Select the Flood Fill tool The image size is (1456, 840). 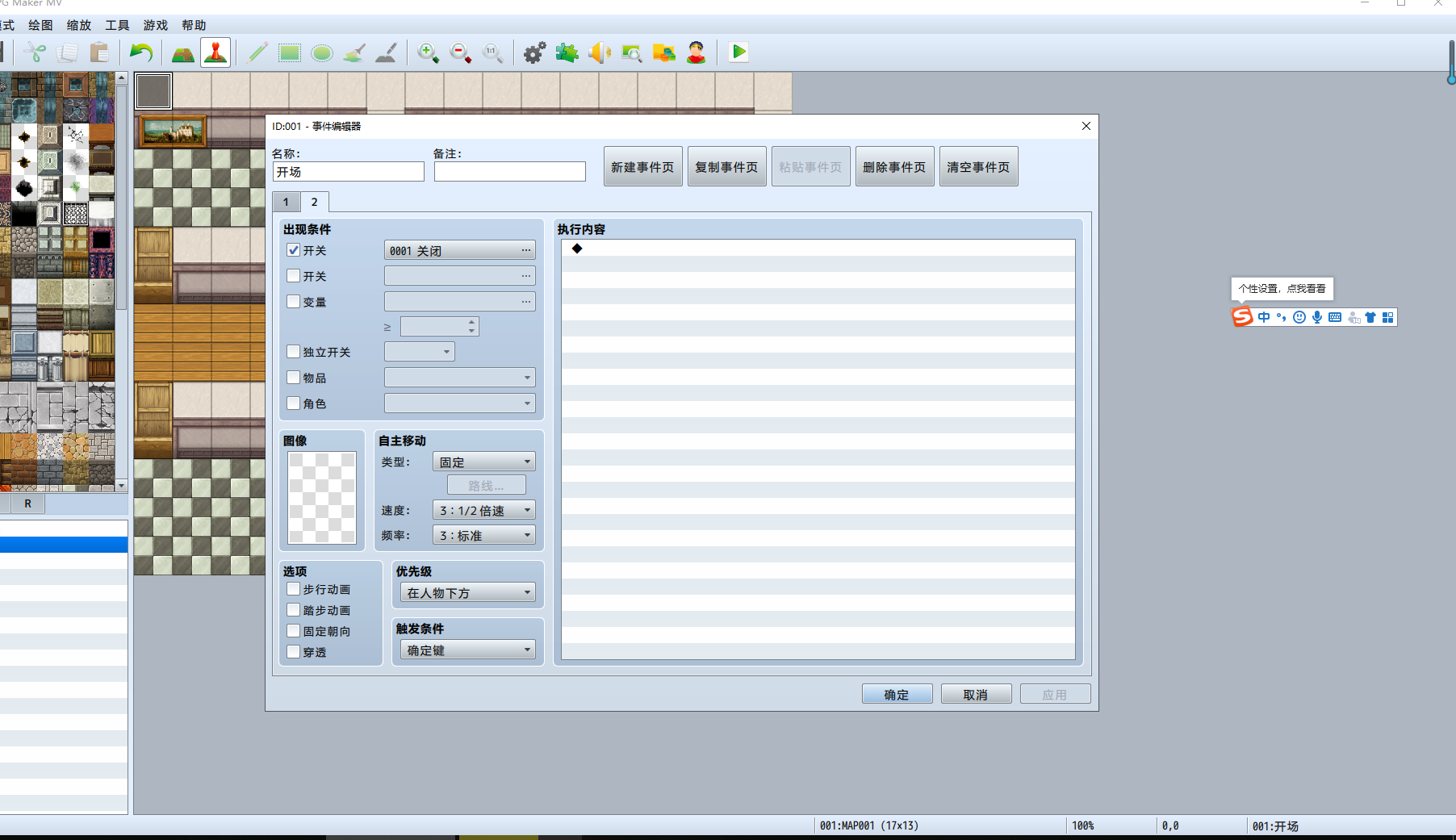354,53
